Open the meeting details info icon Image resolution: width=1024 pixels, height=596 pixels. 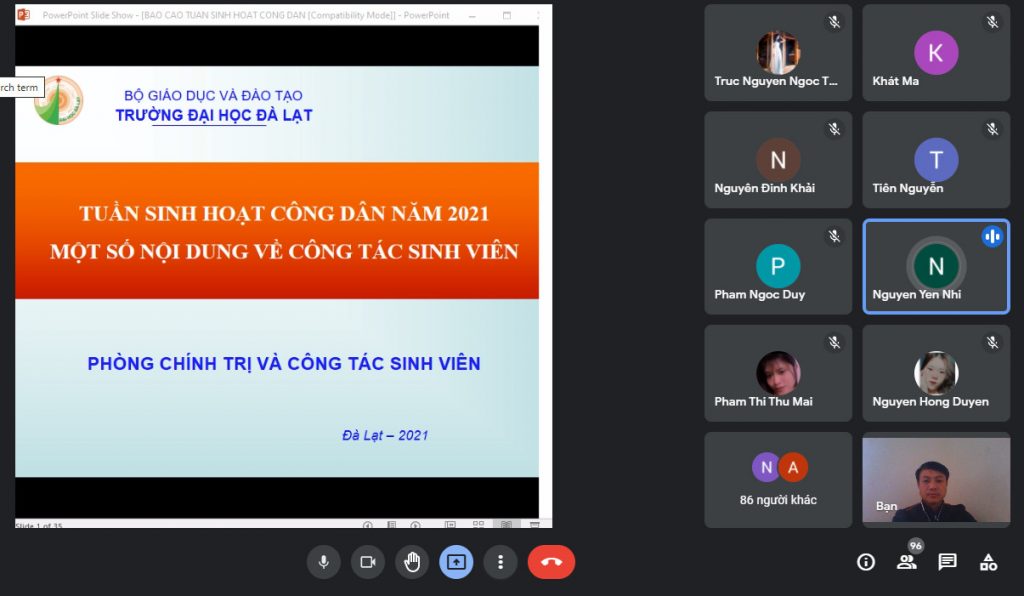pyautogui.click(x=866, y=562)
